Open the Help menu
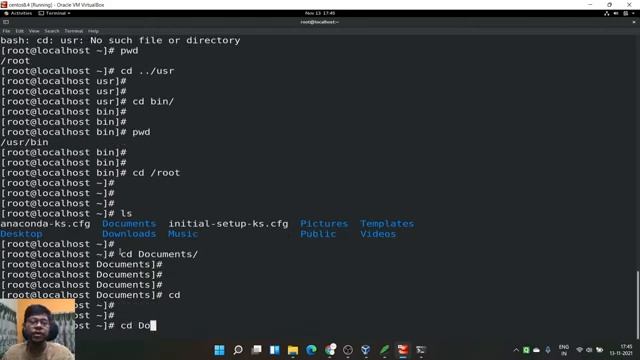Image resolution: width=640 pixels, height=360 pixels. [93, 31]
